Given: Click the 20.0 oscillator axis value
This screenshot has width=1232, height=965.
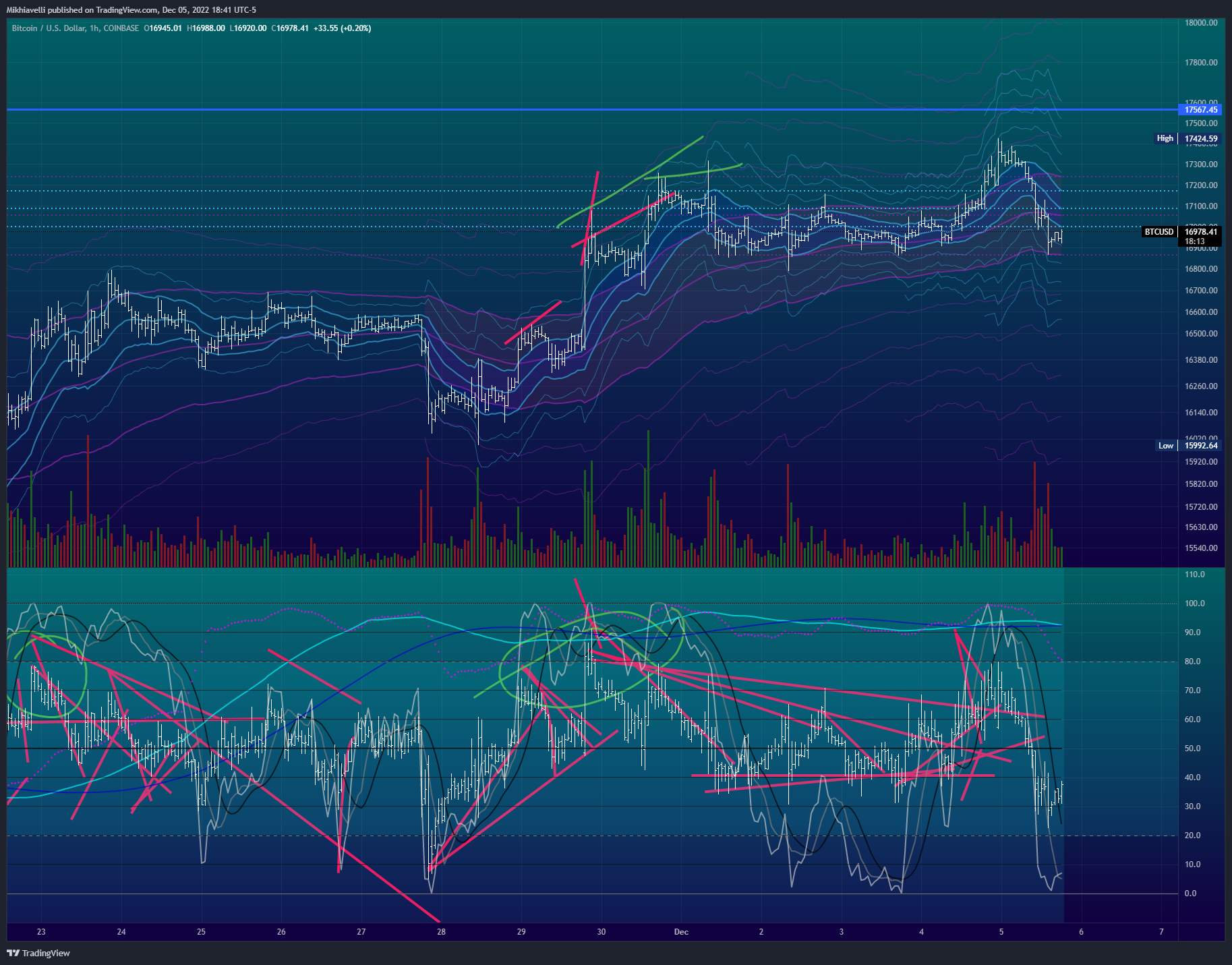Looking at the screenshot, I should pyautogui.click(x=1193, y=836).
